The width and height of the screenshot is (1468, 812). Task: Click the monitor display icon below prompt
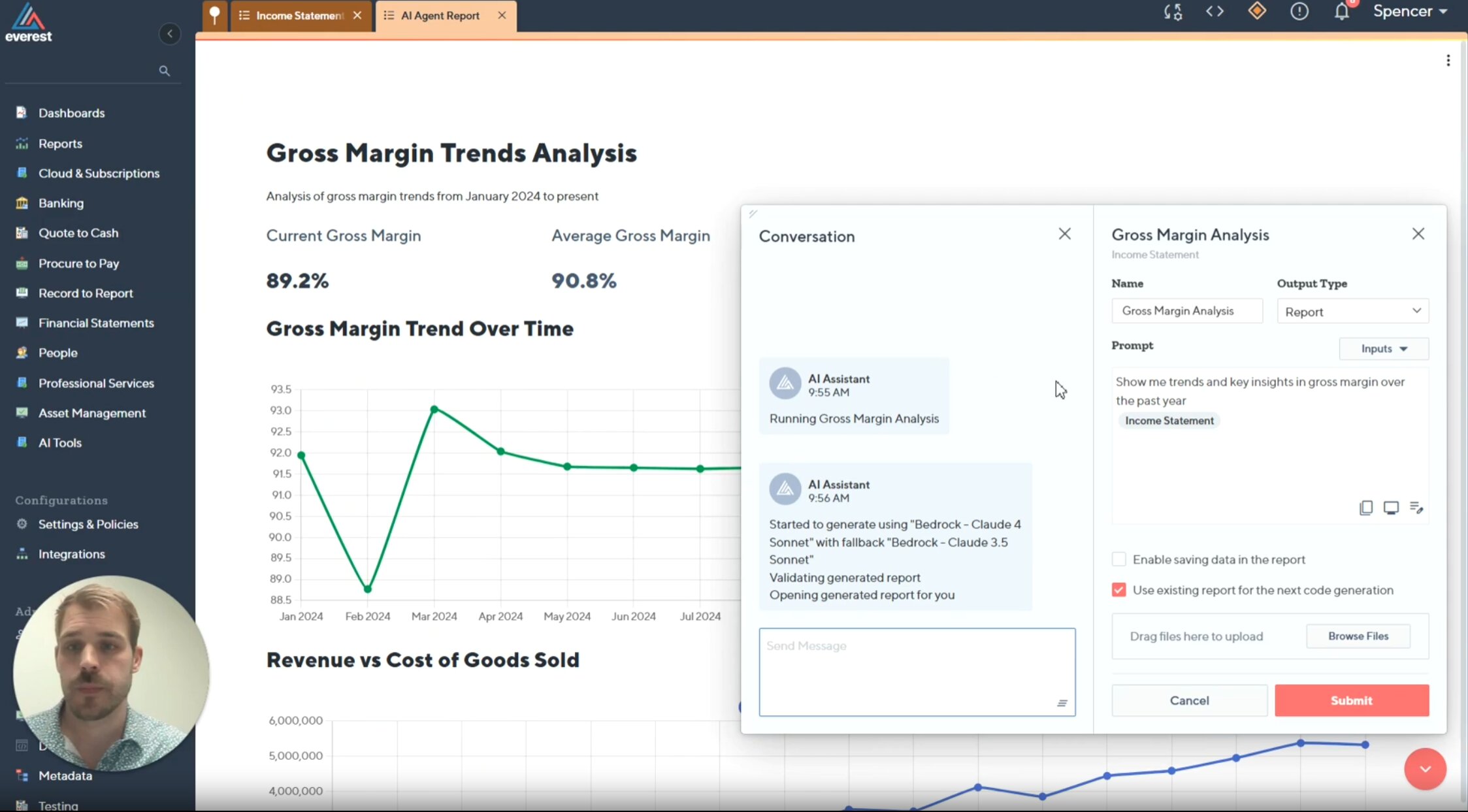pos(1391,508)
